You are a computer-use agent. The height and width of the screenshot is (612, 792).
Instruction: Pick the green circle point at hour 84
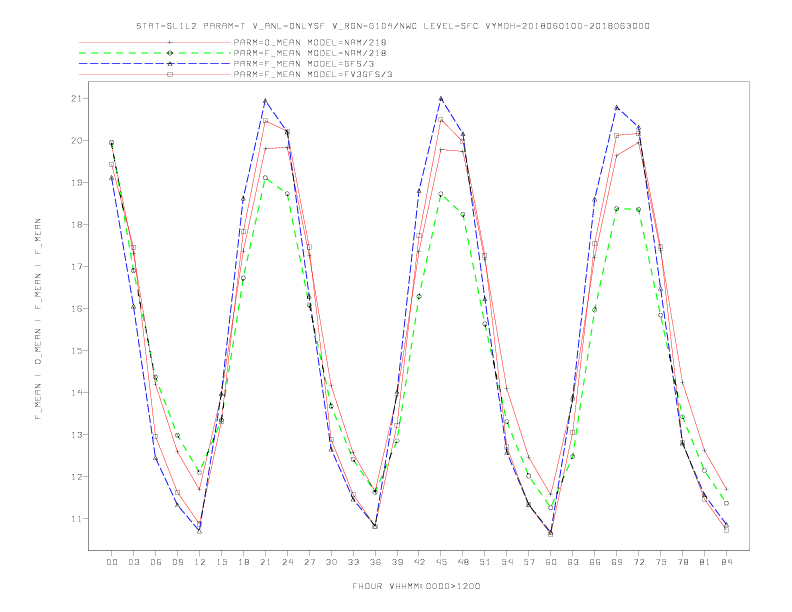click(726, 503)
